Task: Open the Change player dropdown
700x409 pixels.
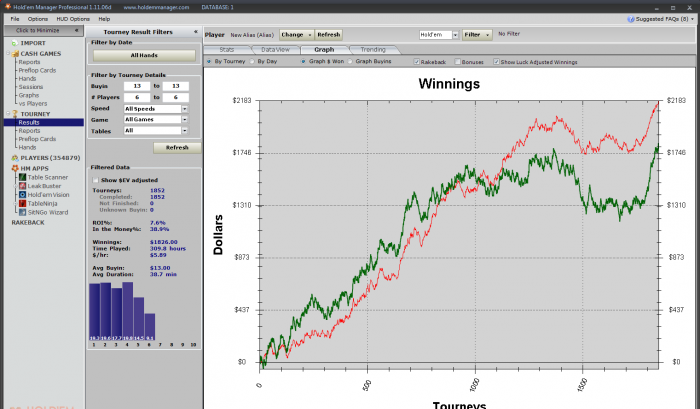Action: tap(296, 35)
